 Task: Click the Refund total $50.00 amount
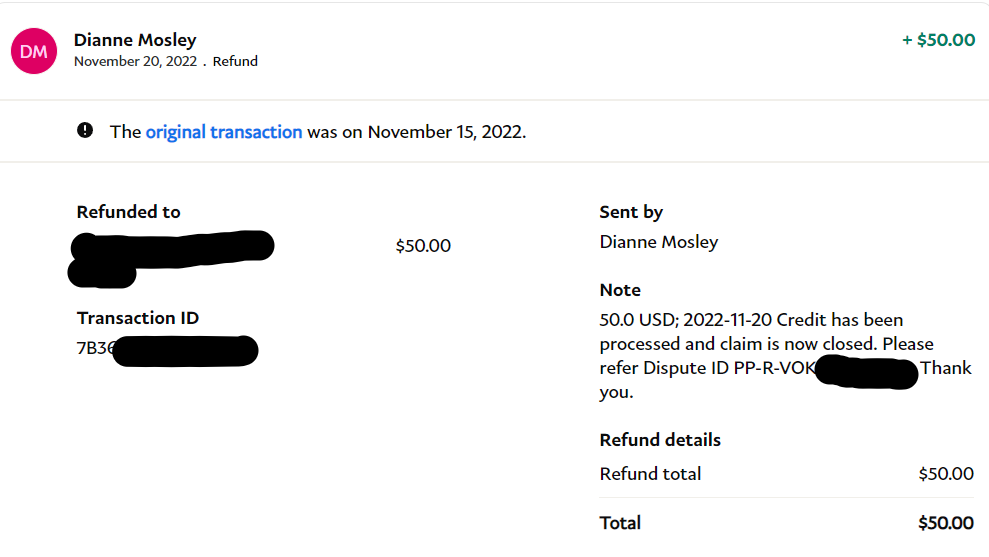[x=946, y=474]
